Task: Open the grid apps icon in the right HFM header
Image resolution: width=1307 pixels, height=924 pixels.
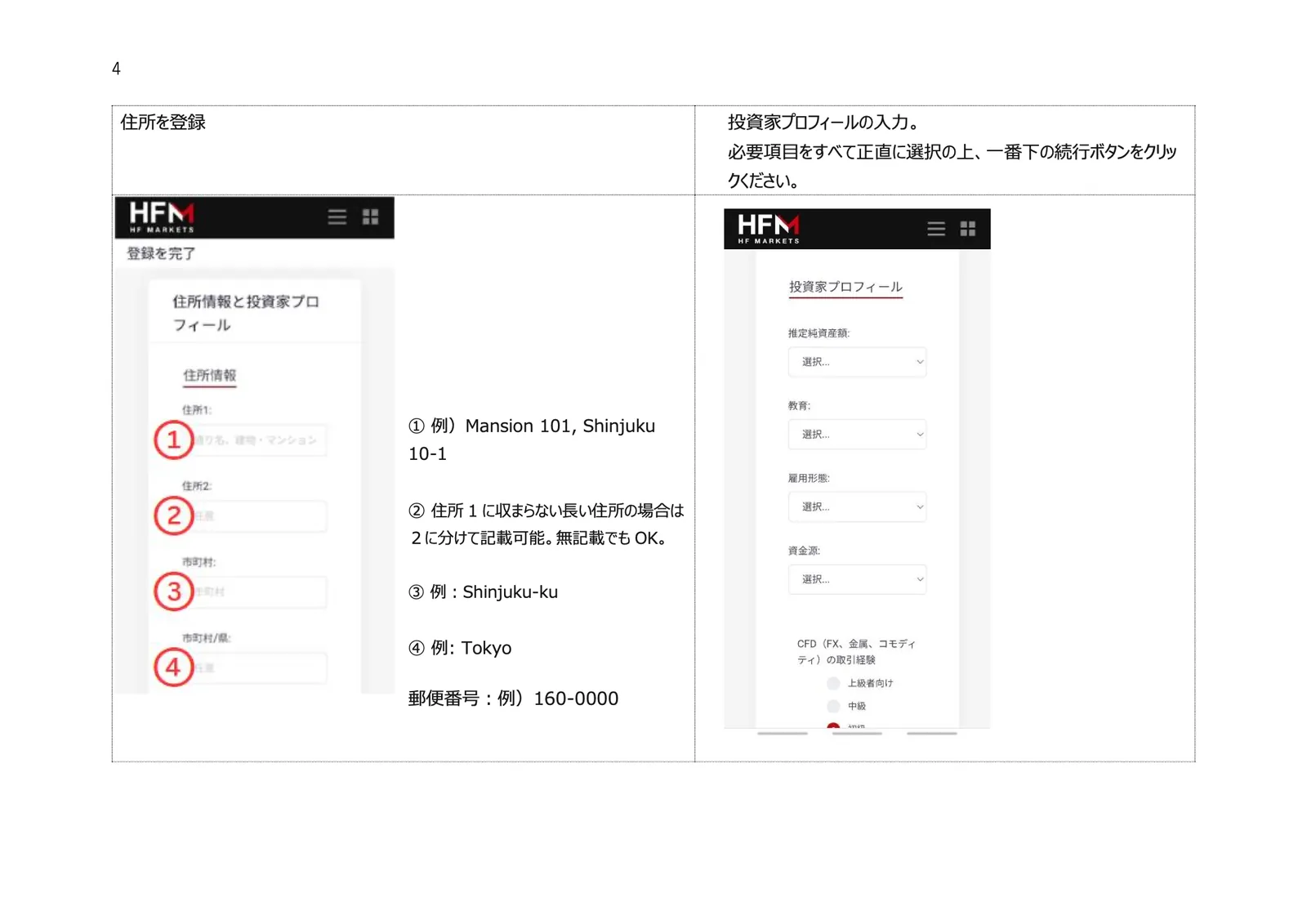Action: [x=968, y=229]
